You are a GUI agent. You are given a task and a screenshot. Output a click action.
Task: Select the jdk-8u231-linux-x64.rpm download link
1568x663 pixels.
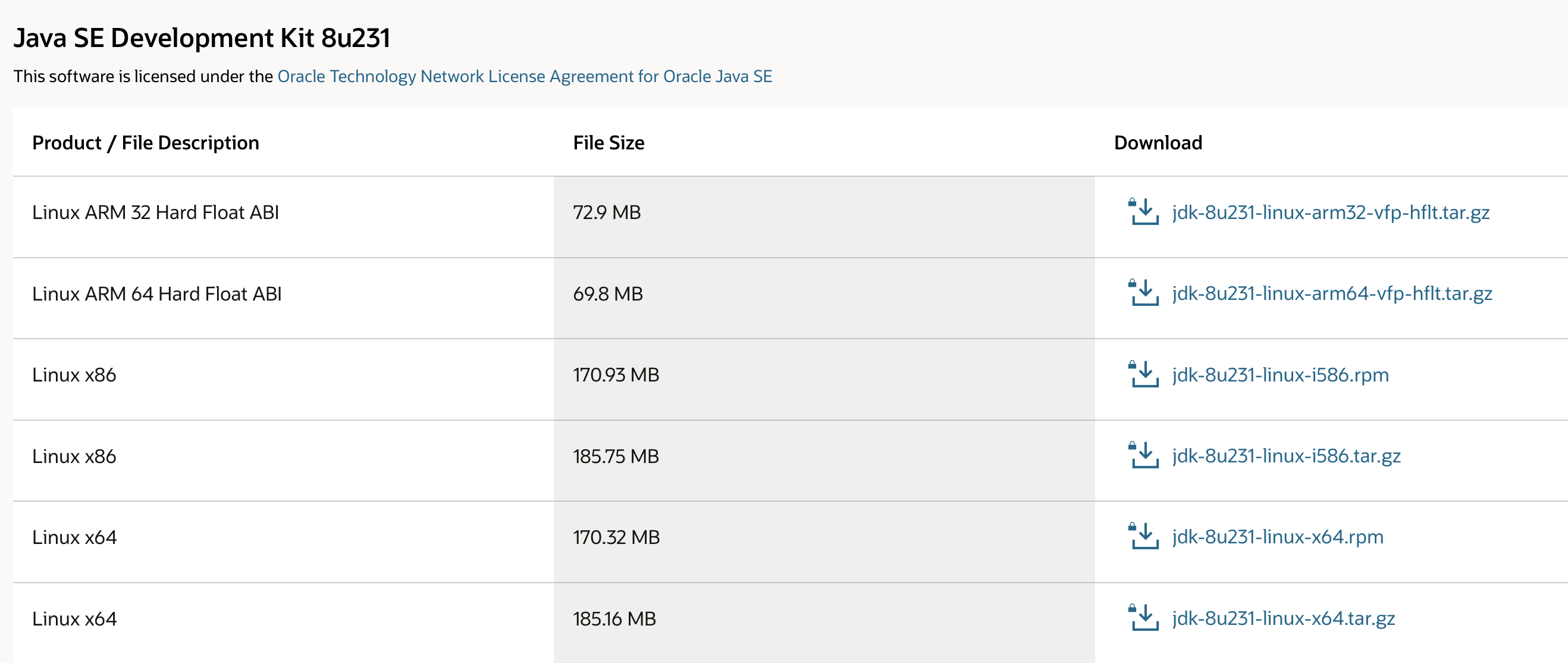1277,537
